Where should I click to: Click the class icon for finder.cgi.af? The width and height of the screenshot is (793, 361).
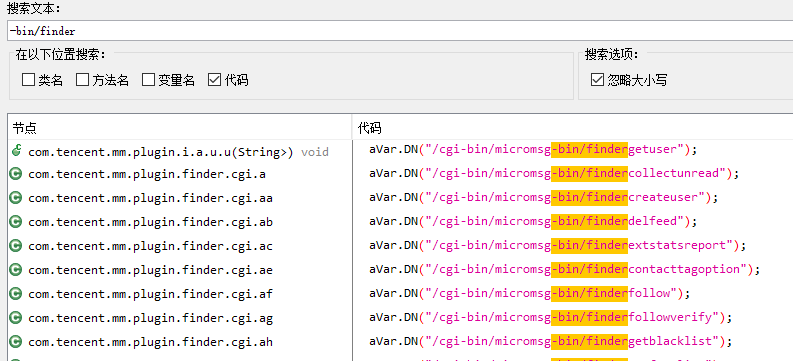tap(16, 294)
